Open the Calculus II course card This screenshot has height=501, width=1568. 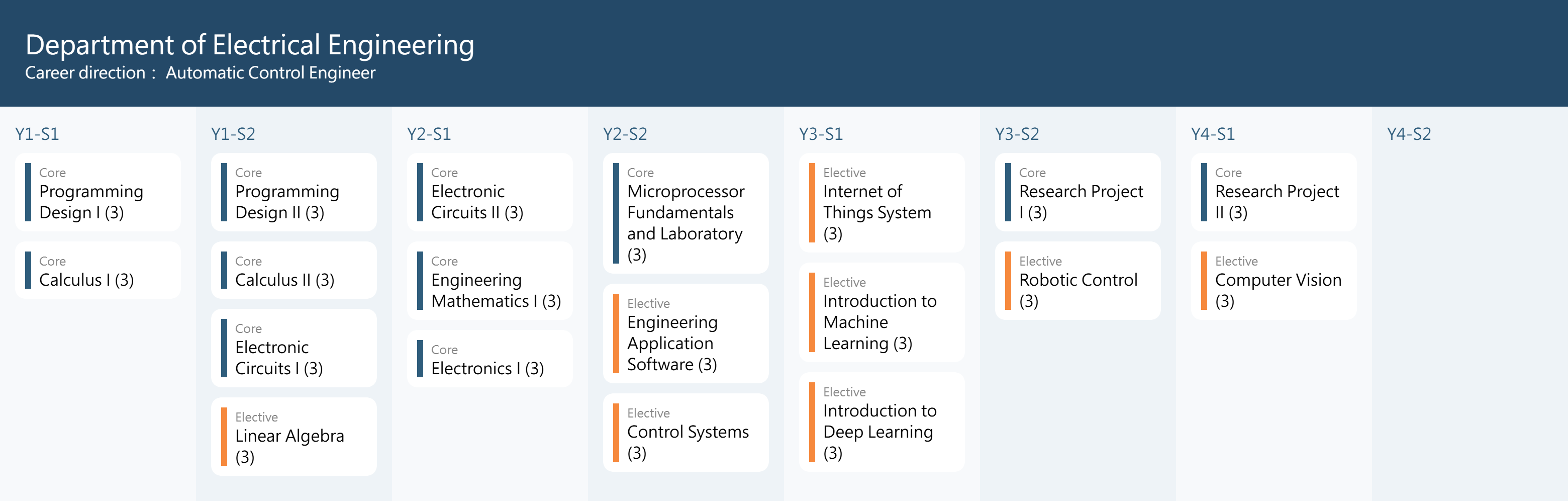293,270
